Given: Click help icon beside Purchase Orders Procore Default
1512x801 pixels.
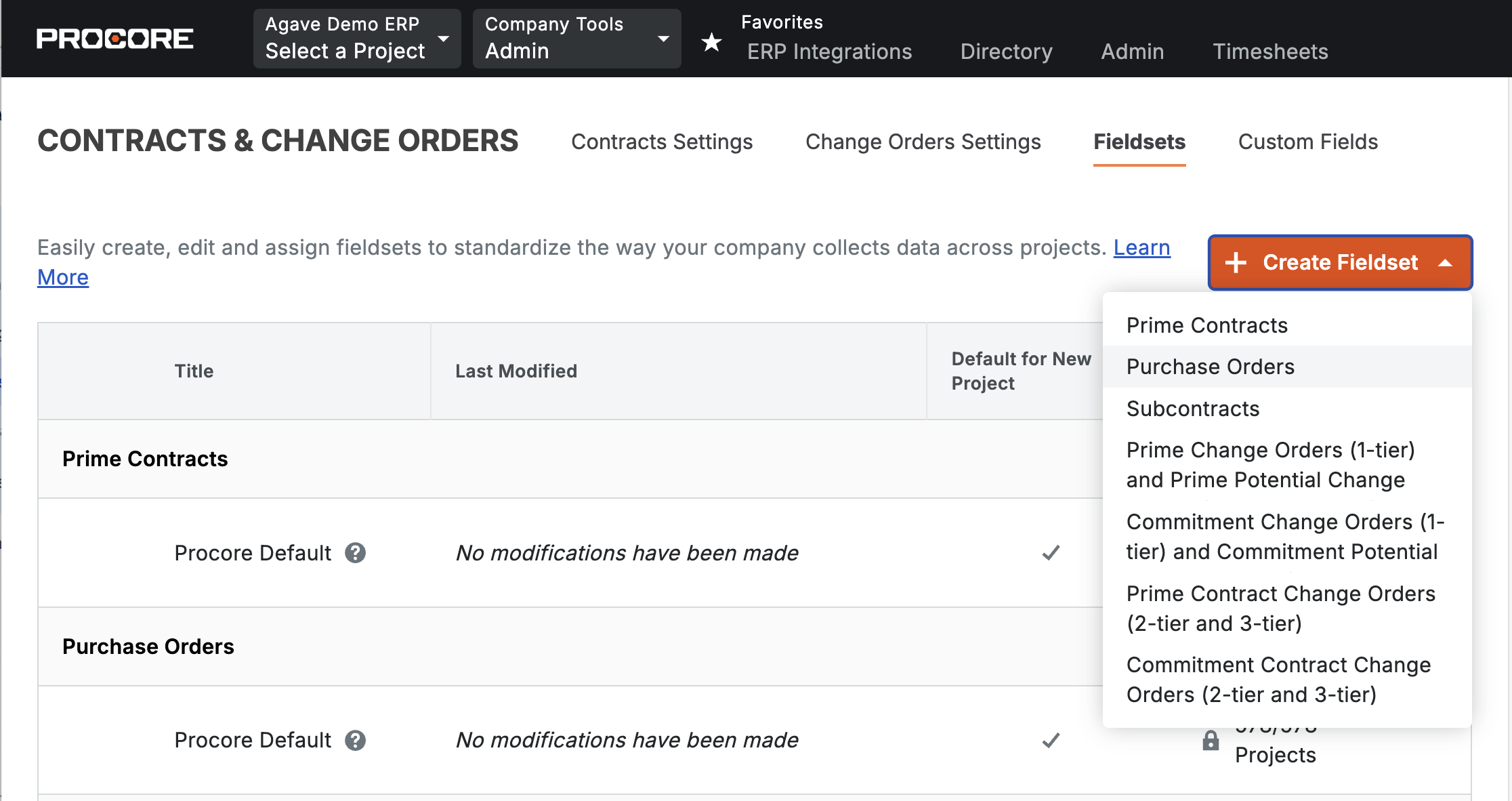Looking at the screenshot, I should tap(355, 740).
